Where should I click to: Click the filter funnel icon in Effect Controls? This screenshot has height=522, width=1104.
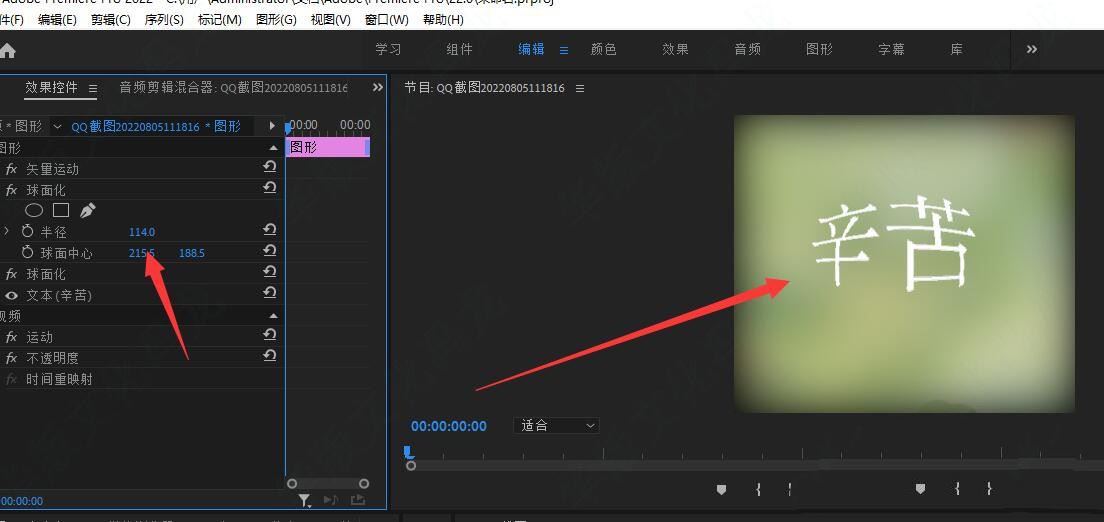305,500
